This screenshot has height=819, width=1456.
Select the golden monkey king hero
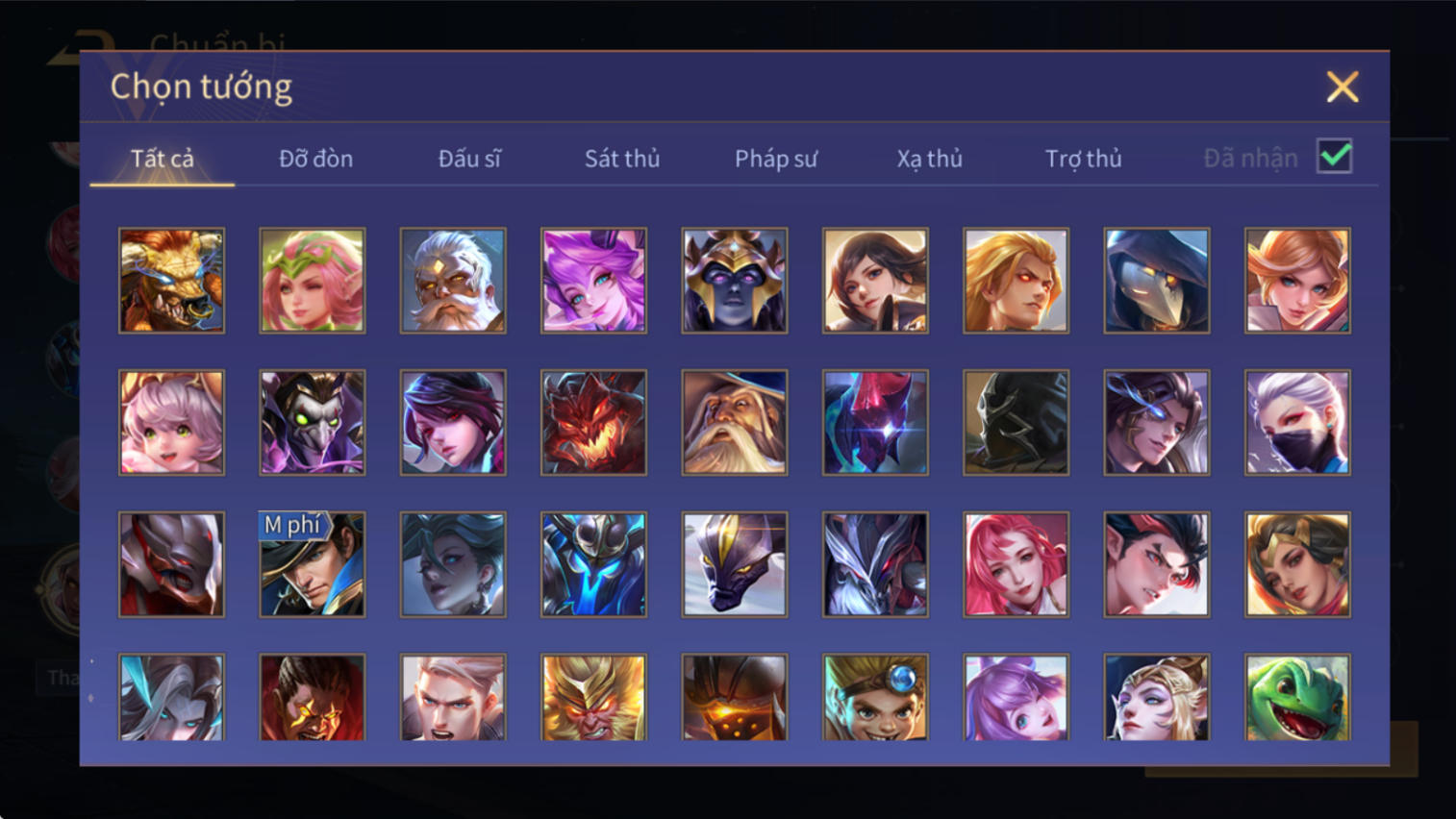point(593,698)
